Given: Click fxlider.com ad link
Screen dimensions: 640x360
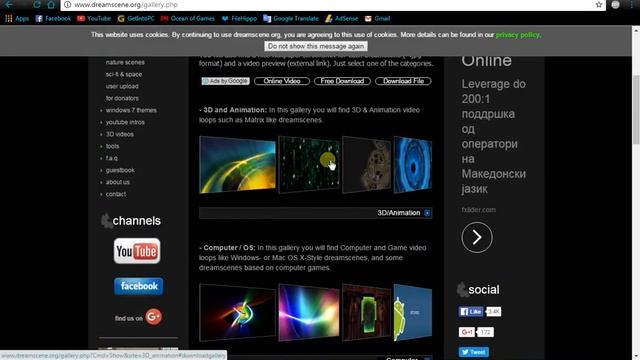Looking at the screenshot, I should point(478,210).
